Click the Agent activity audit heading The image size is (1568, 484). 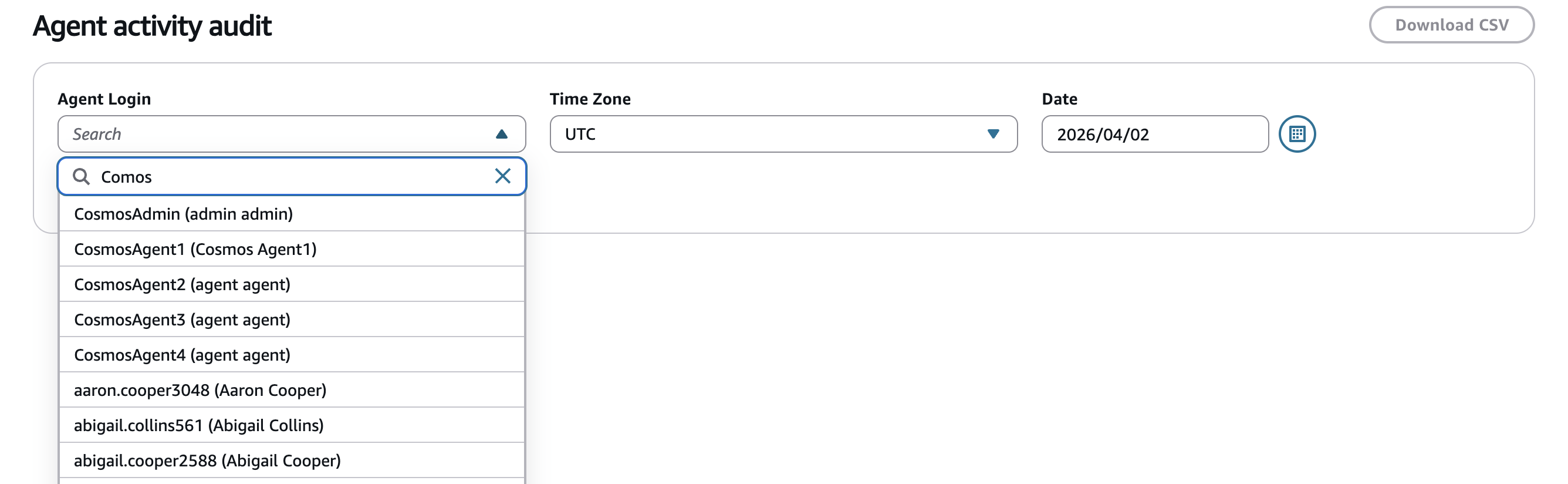[x=153, y=26]
